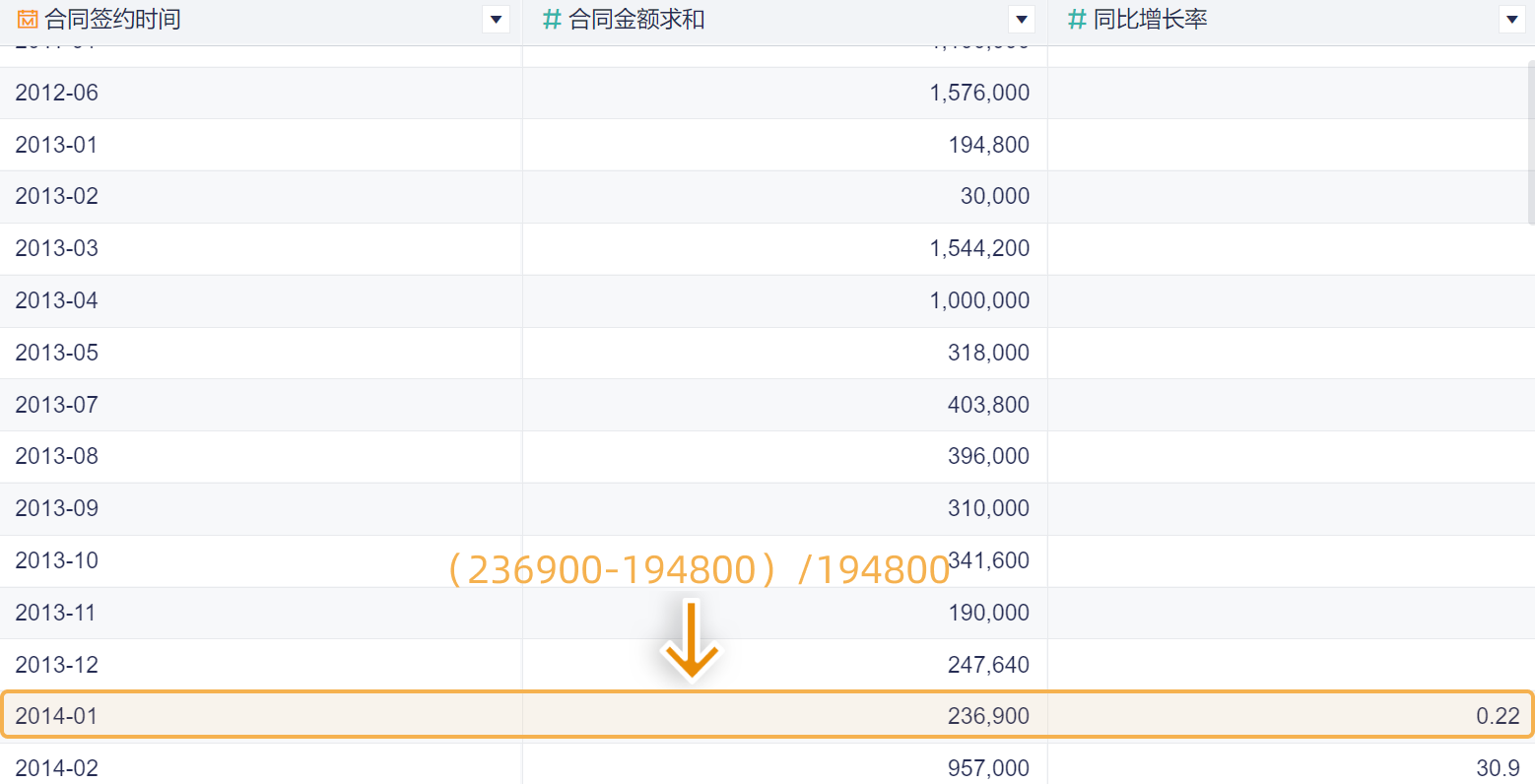Open dropdown arrow for 同比增长率 column
Screen dimensions: 1535x784
[1512, 20]
